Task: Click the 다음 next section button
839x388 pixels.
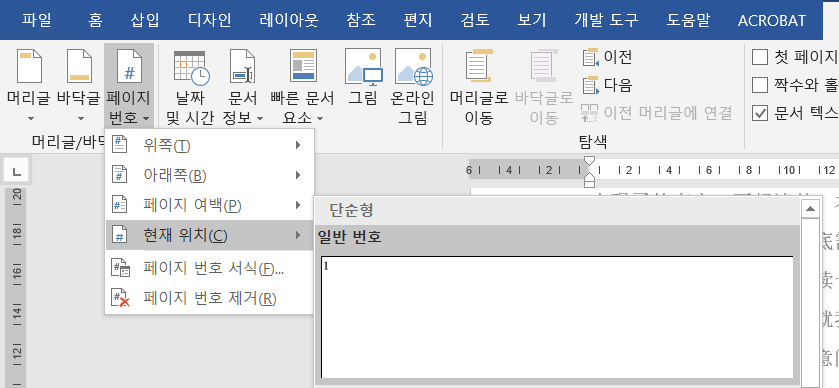Action: 607,85
